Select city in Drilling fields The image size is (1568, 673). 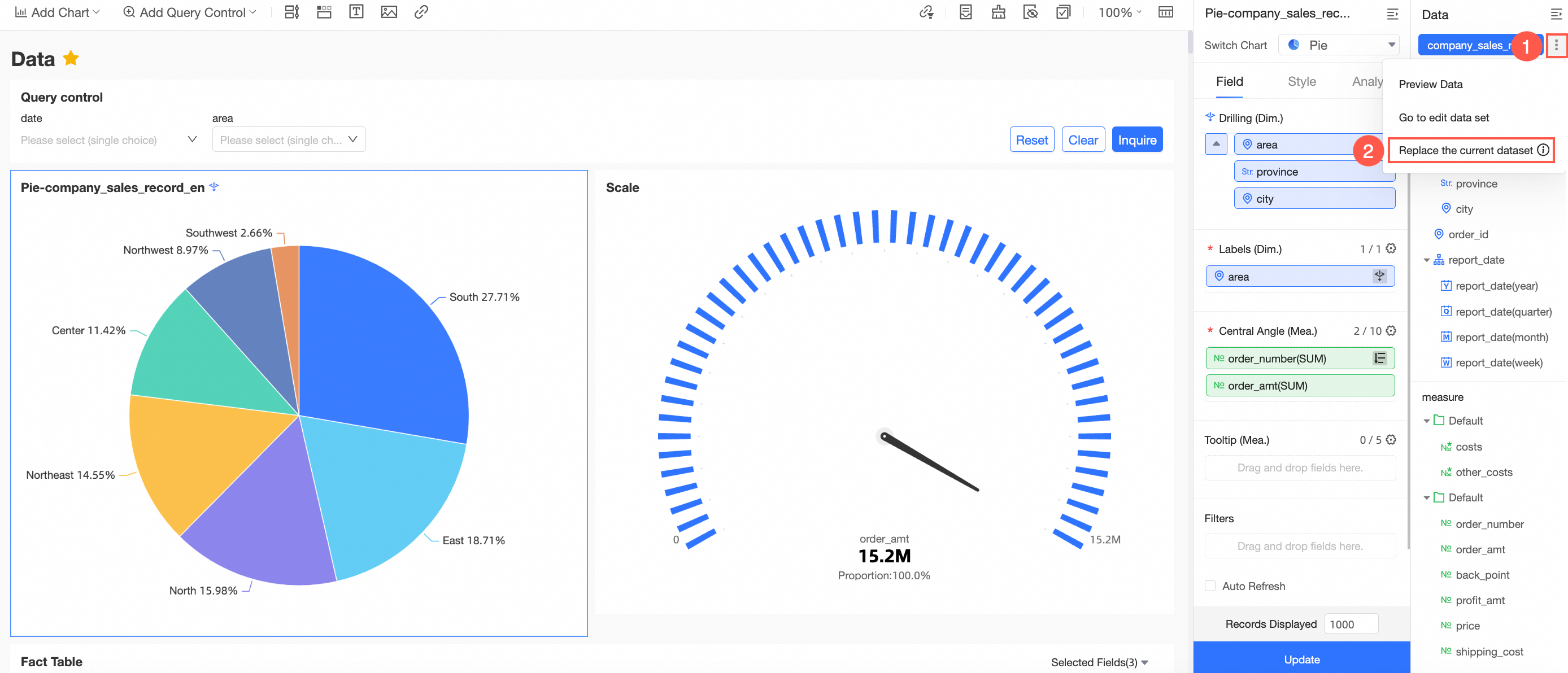point(1314,199)
